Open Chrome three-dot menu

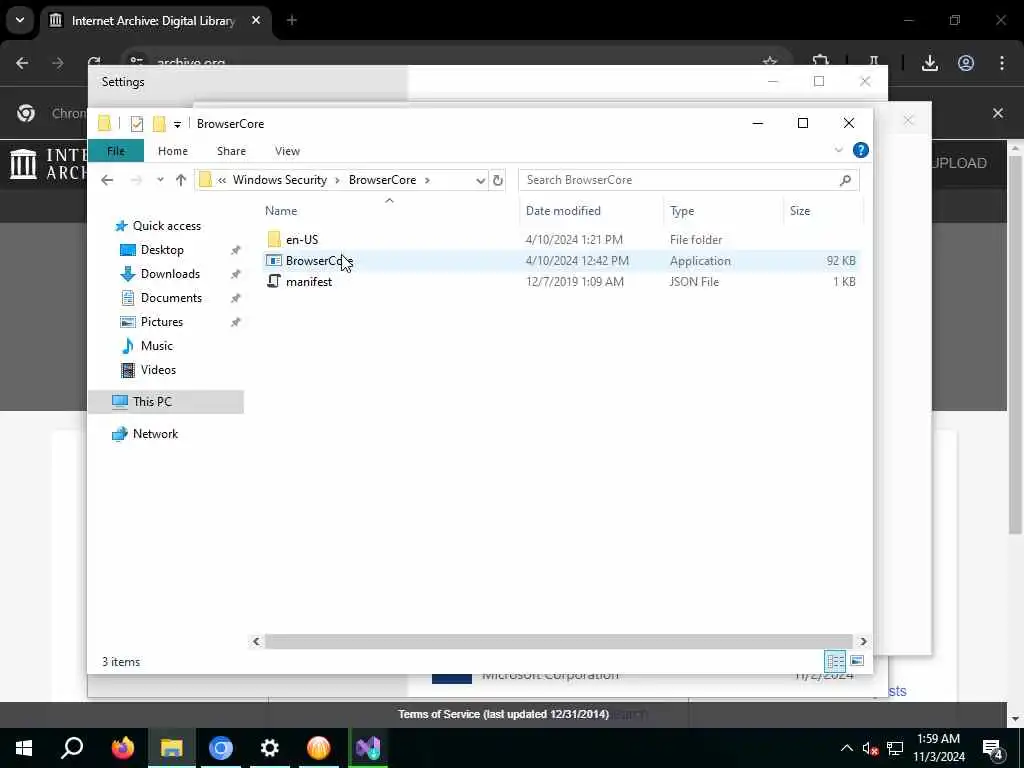1002,63
